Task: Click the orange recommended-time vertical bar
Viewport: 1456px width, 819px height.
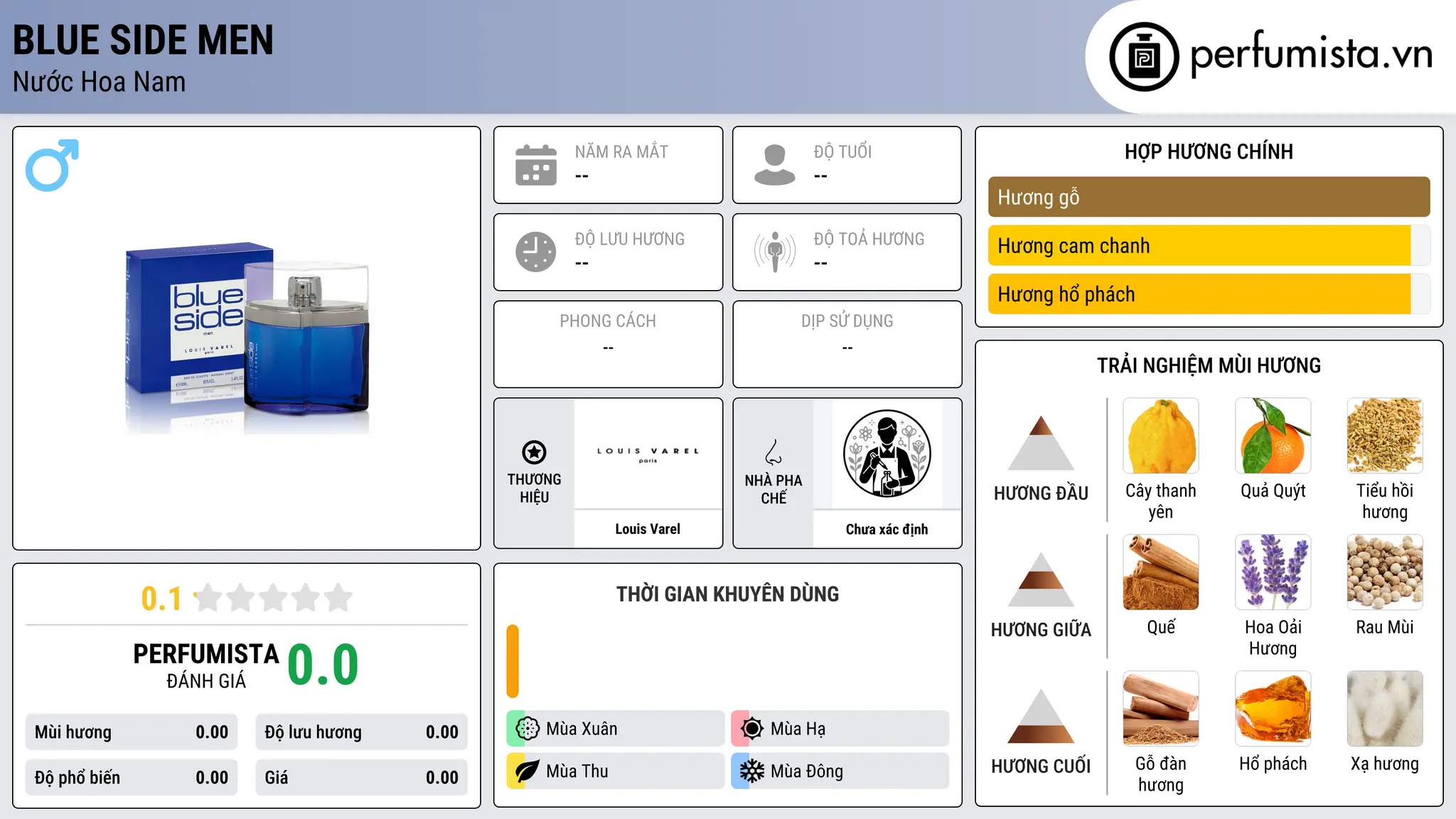Action: [513, 661]
